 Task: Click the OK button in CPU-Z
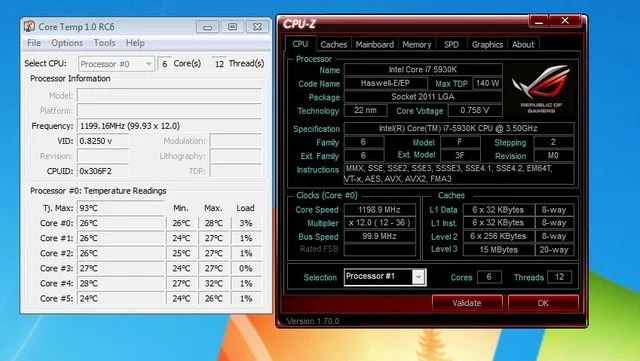pos(543,303)
